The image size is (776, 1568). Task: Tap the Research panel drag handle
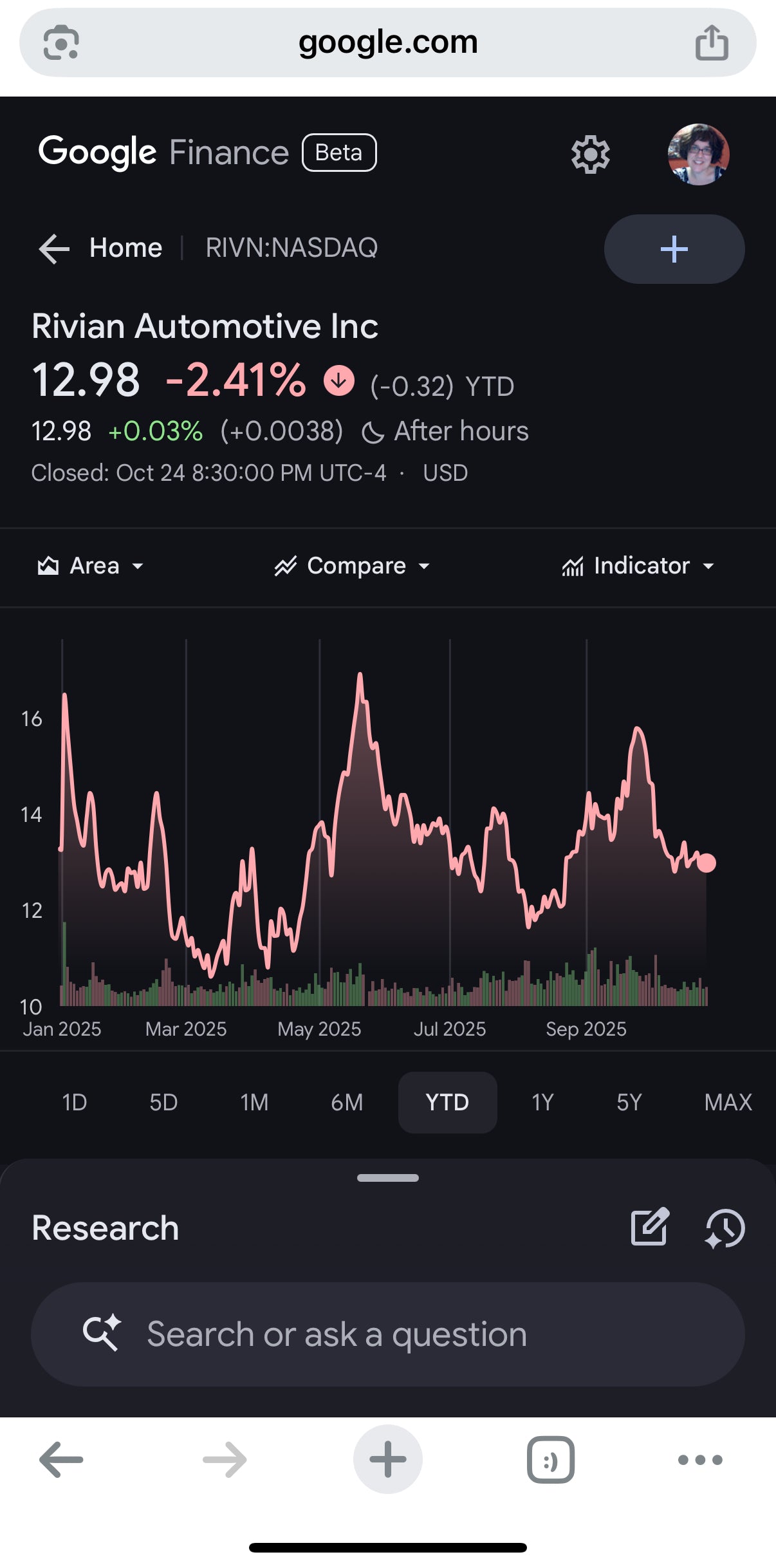click(x=388, y=1178)
